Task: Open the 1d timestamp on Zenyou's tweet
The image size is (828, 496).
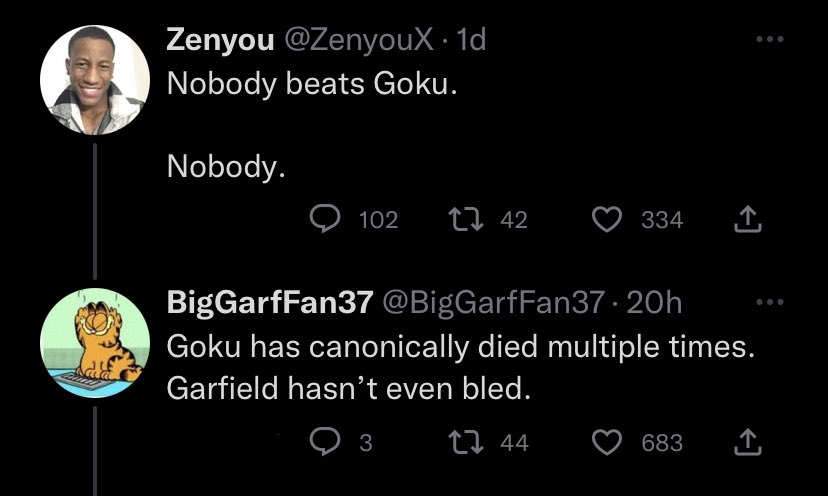Action: tap(469, 40)
